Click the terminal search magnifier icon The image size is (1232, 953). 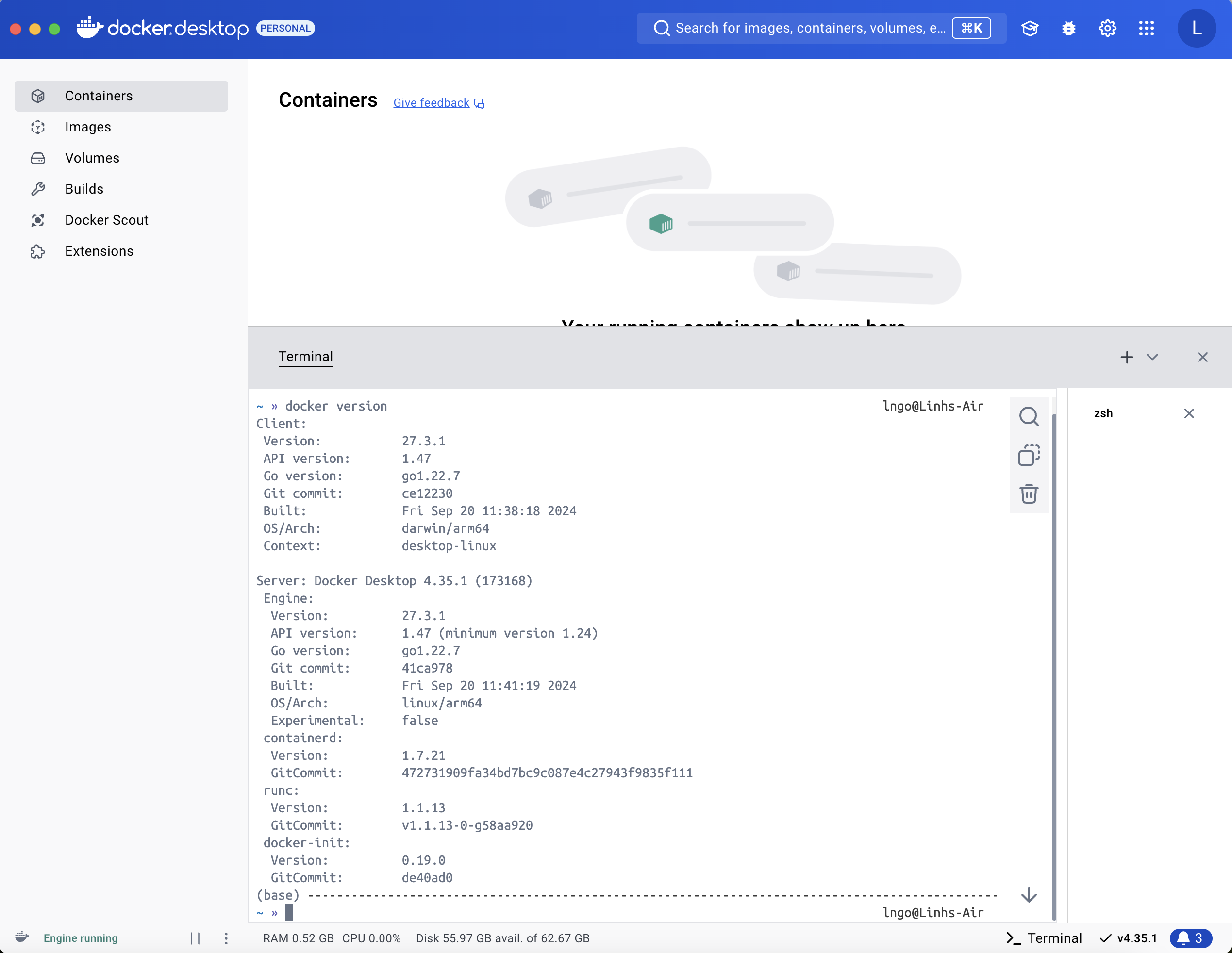(x=1028, y=416)
